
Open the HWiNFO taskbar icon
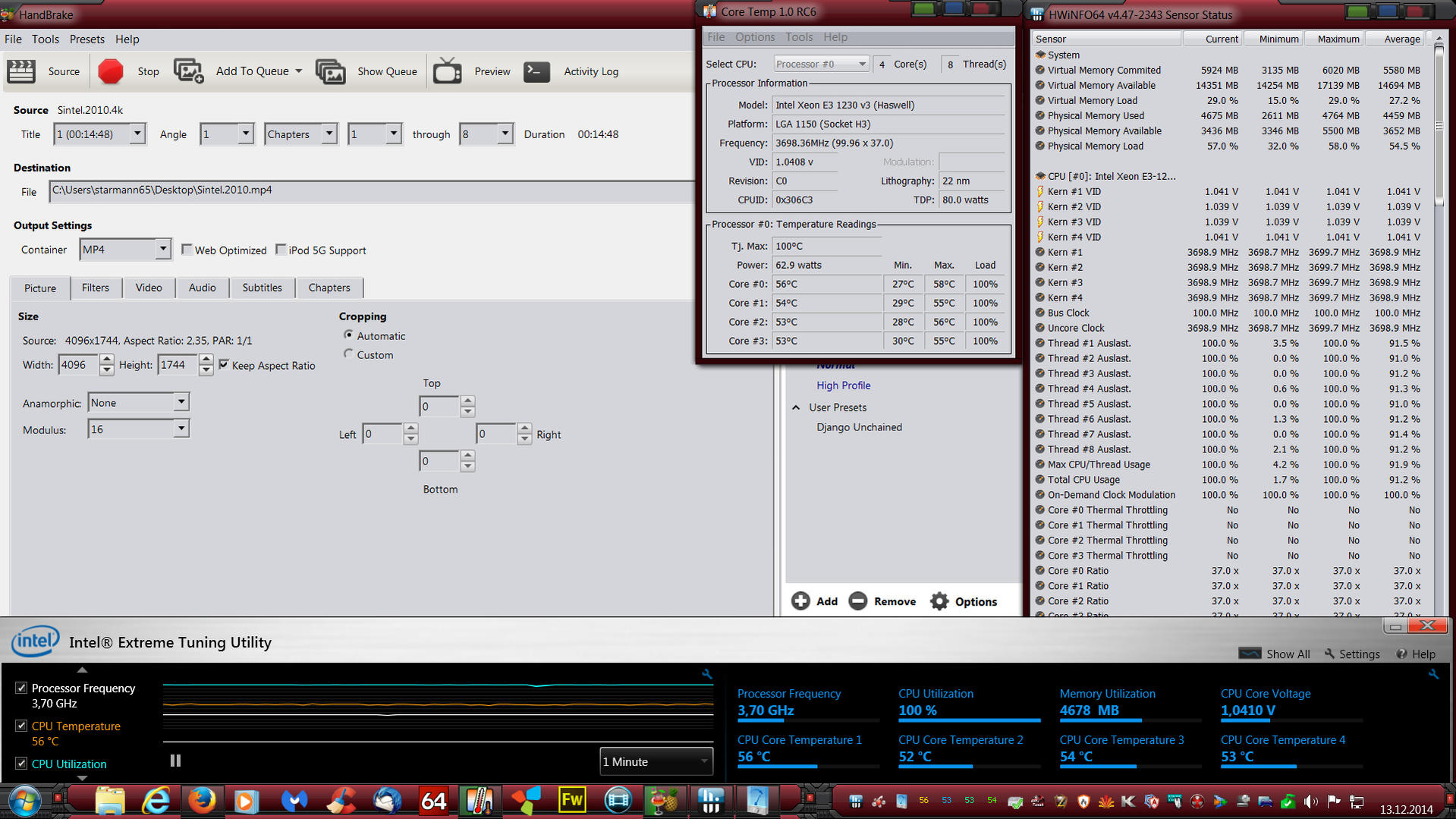[711, 801]
